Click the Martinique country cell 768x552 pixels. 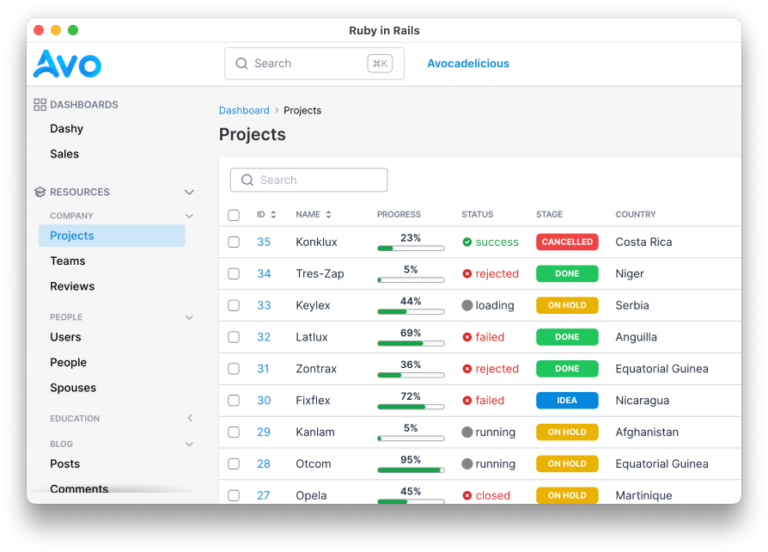pyautogui.click(x=644, y=496)
